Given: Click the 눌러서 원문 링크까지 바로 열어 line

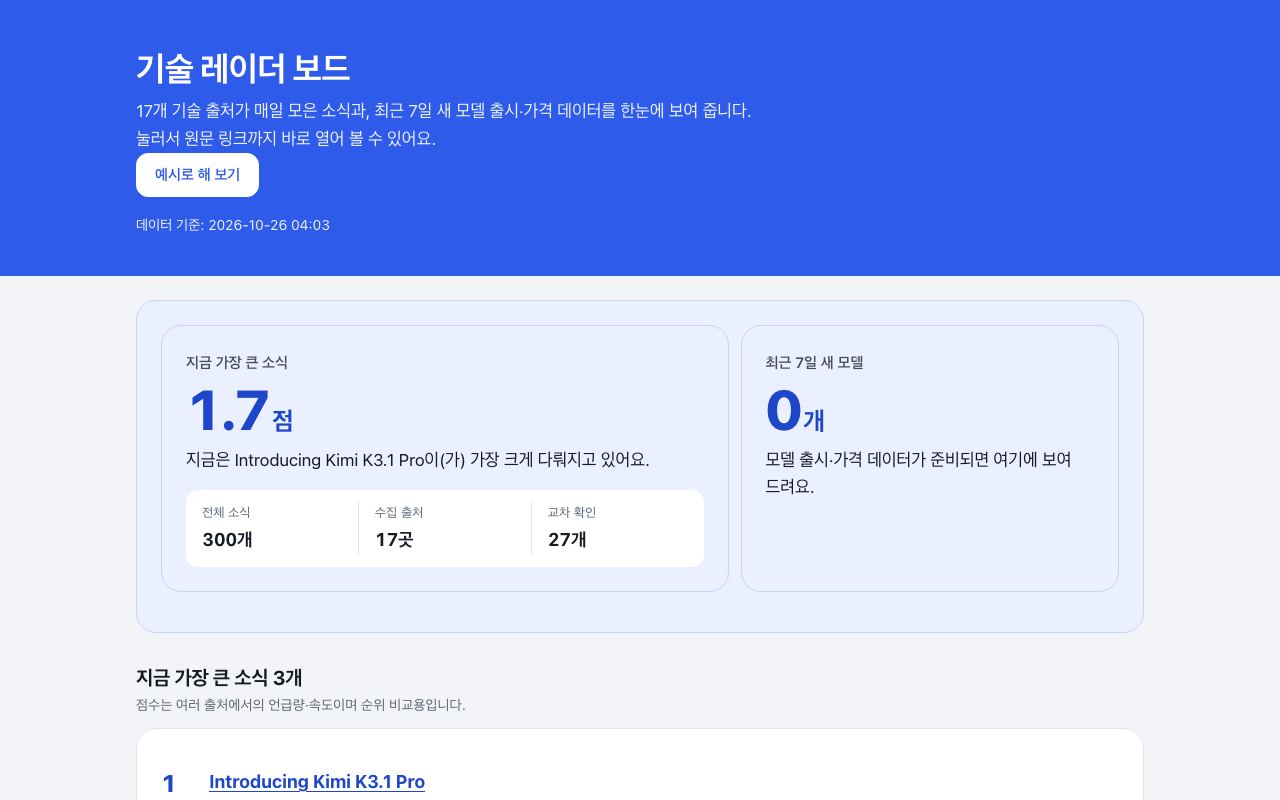Looking at the screenshot, I should tap(286, 138).
